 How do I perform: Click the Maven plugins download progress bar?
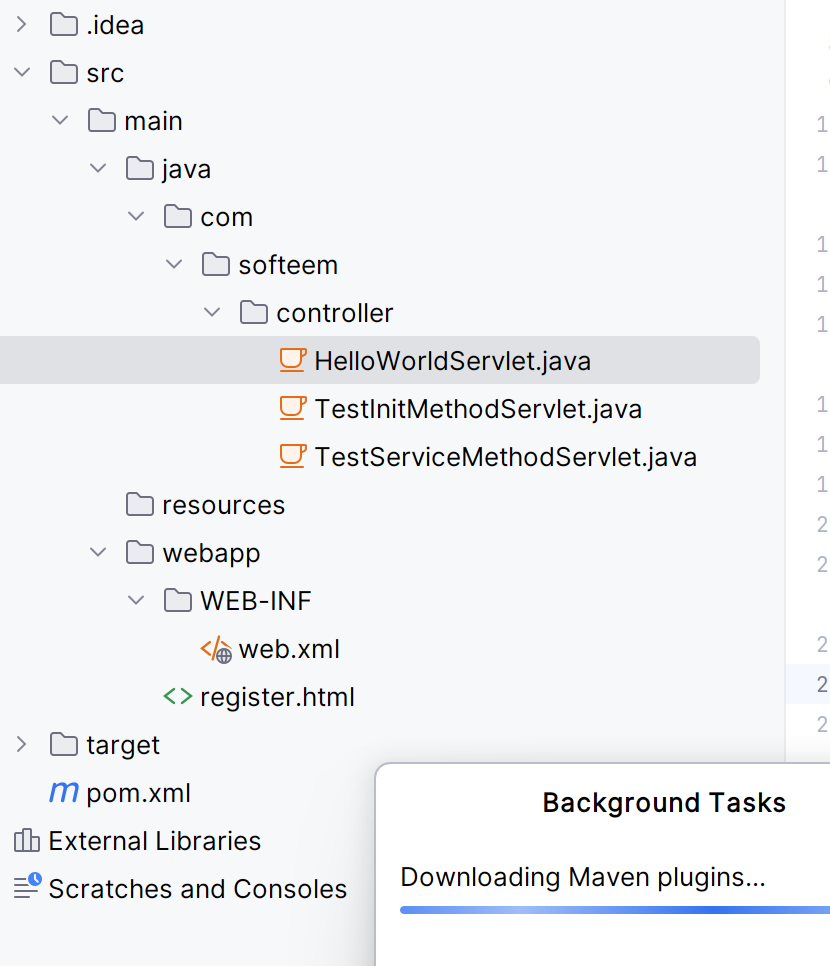click(614, 909)
